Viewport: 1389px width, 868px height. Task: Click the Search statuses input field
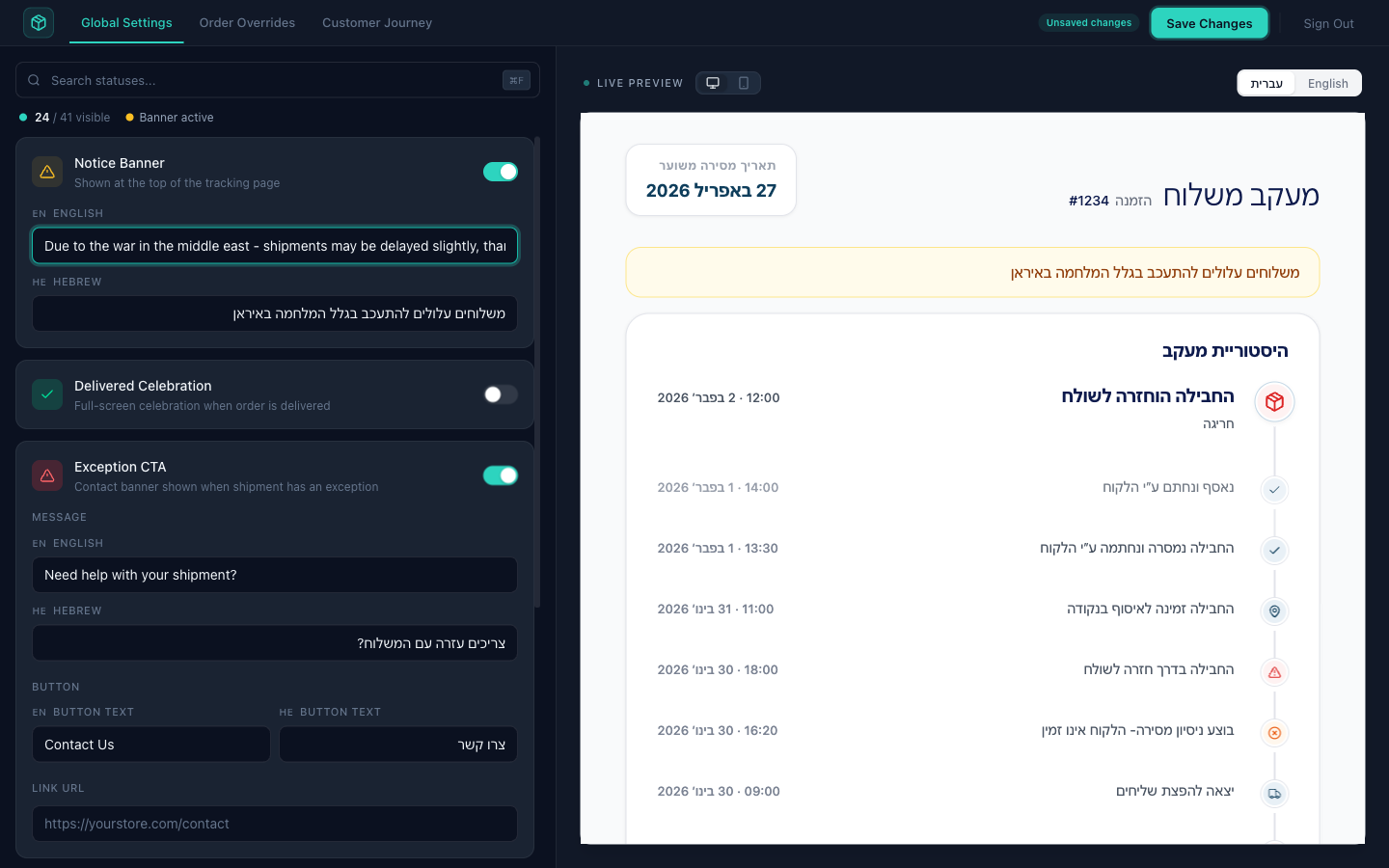click(275, 80)
